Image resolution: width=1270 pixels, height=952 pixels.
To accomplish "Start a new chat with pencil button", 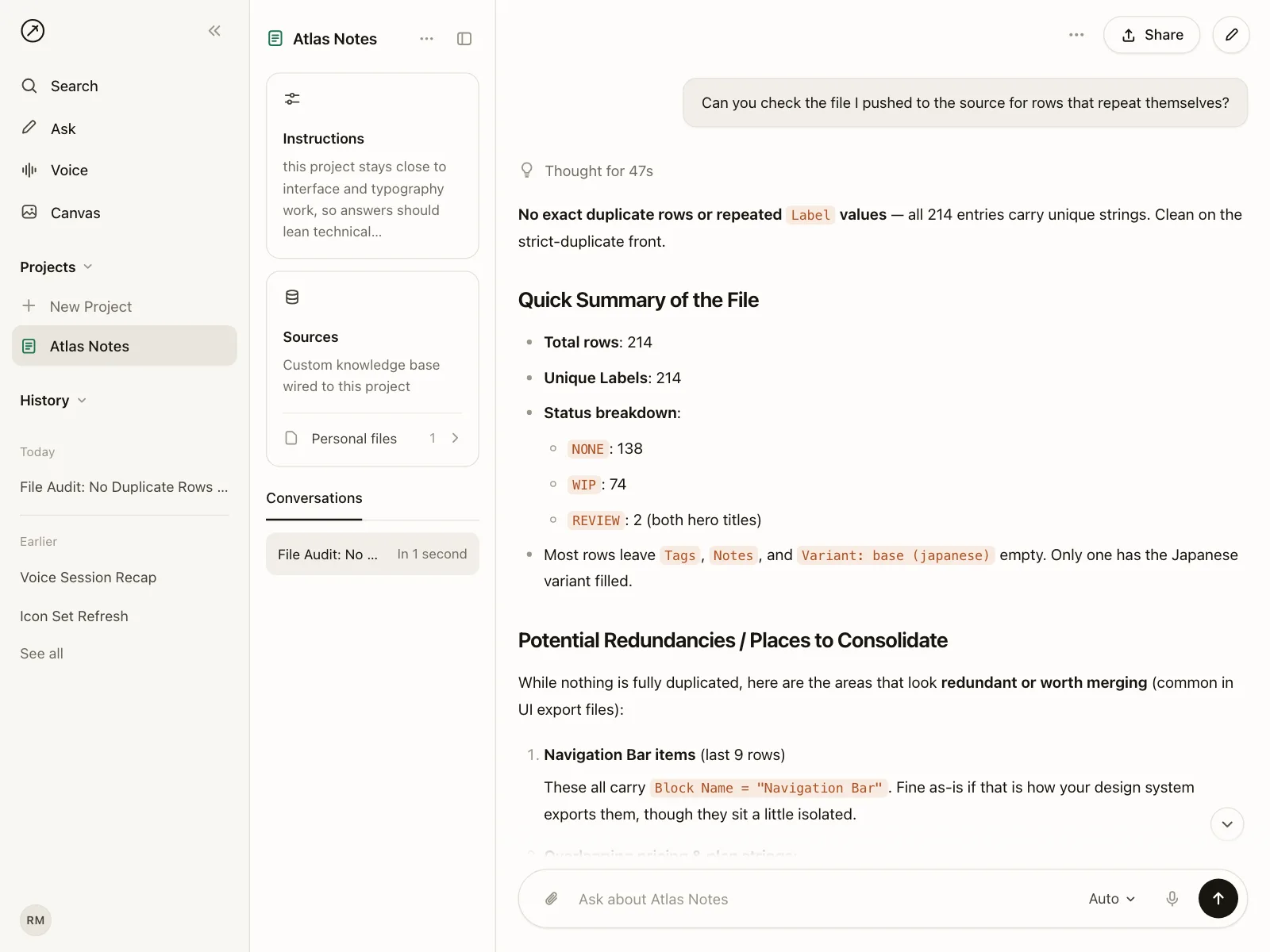I will tap(1231, 35).
